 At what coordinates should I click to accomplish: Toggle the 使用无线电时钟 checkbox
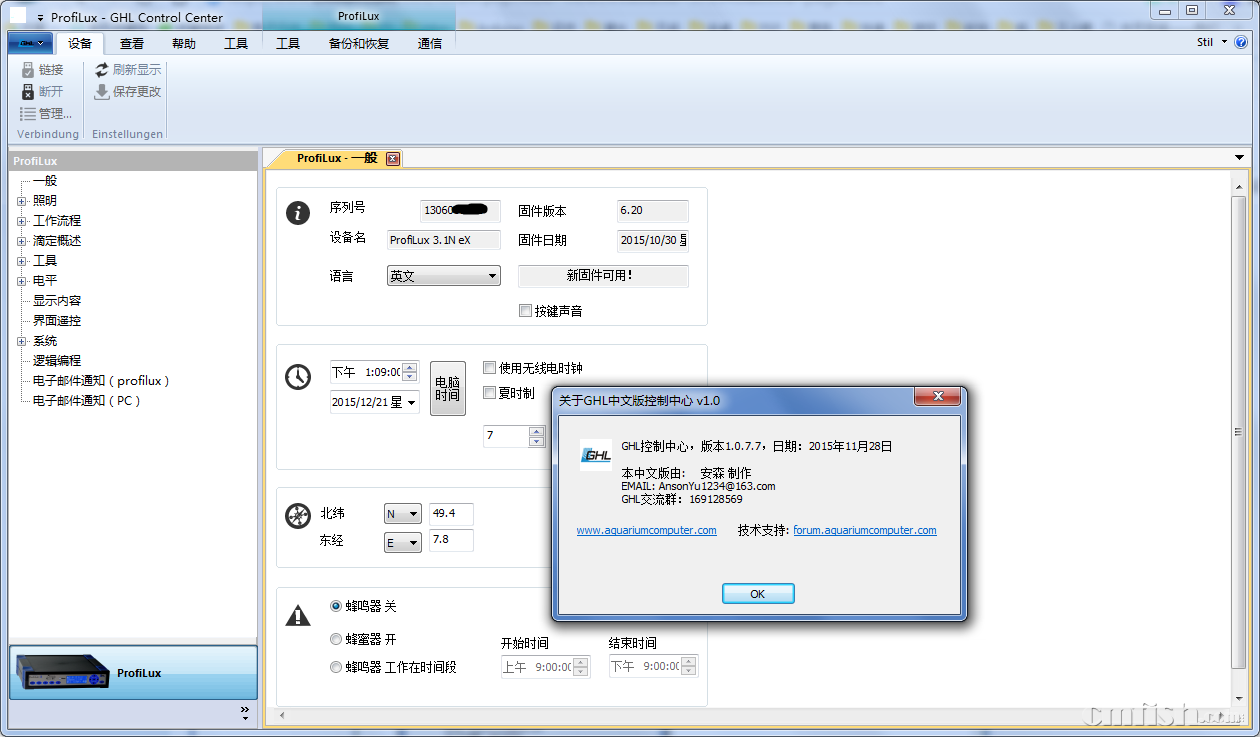490,368
